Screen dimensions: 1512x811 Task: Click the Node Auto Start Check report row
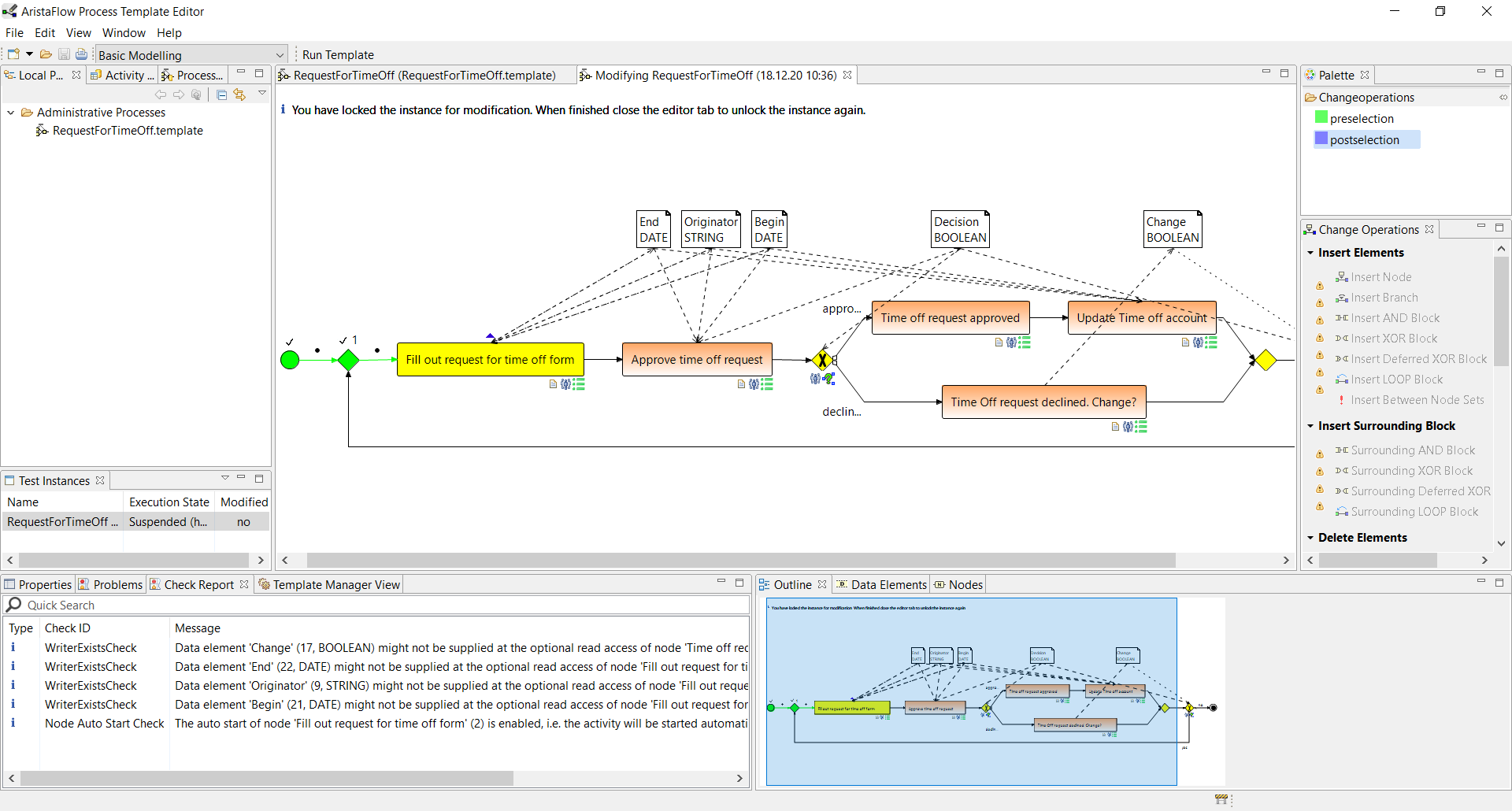[x=376, y=723]
